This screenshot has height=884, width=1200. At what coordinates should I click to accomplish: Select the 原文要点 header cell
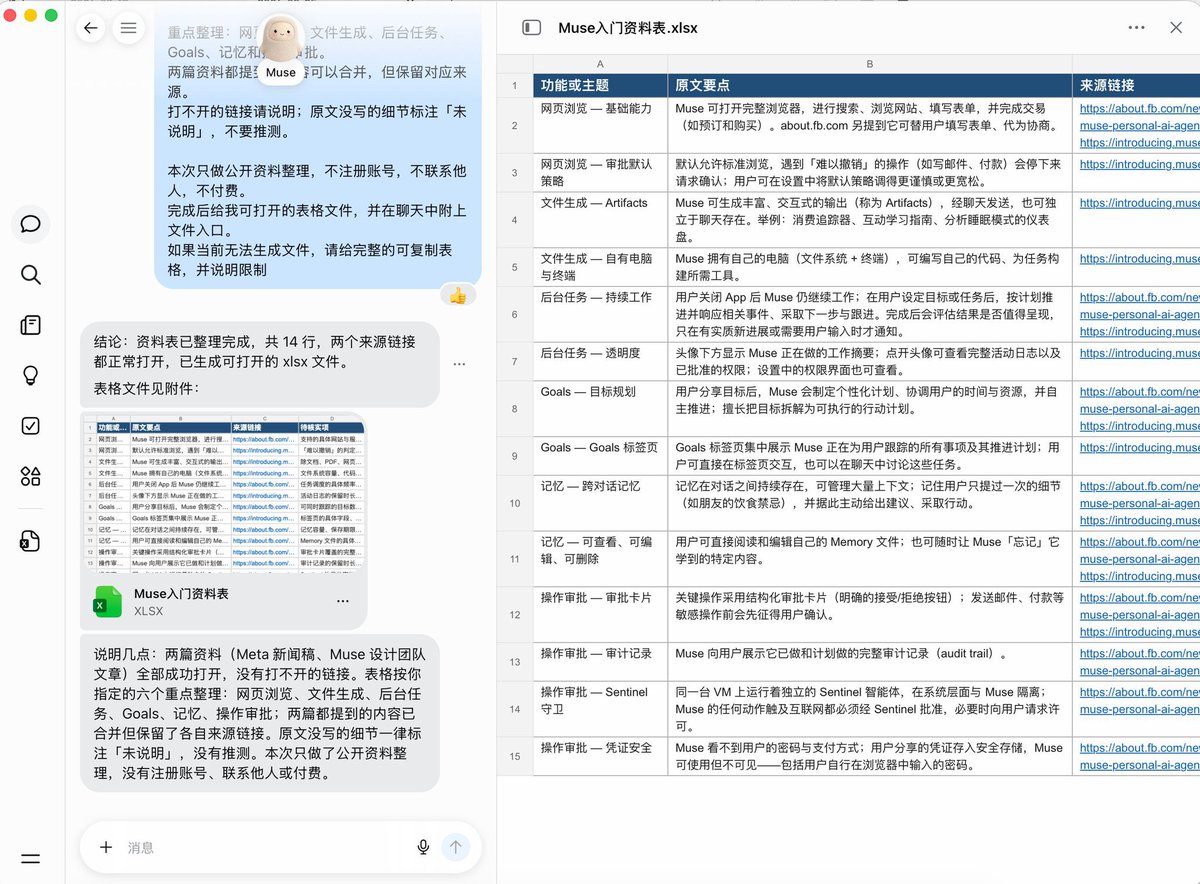pos(870,85)
